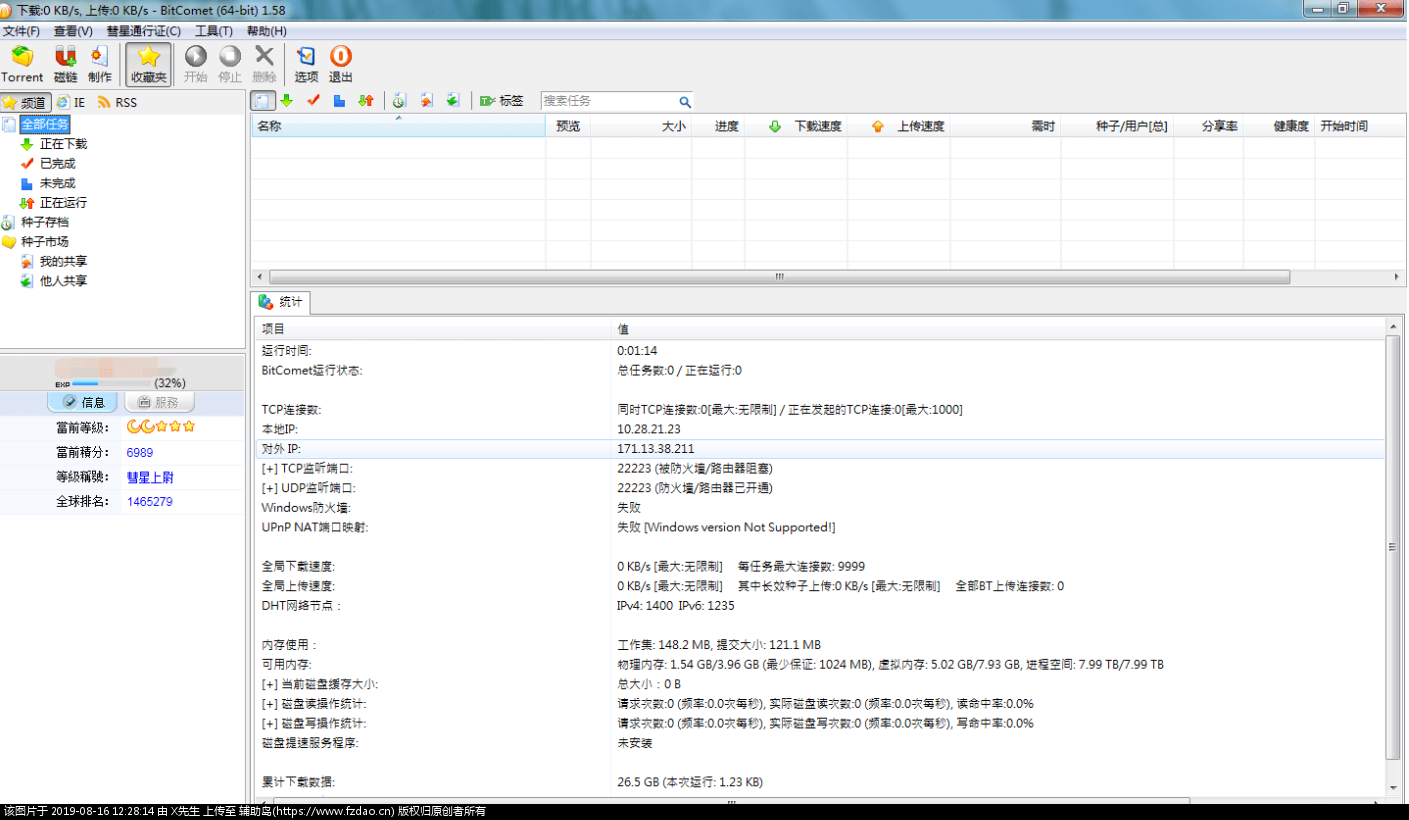Filter by completed red checkmark icon
1409x820 pixels.
pyautogui.click(x=313, y=101)
